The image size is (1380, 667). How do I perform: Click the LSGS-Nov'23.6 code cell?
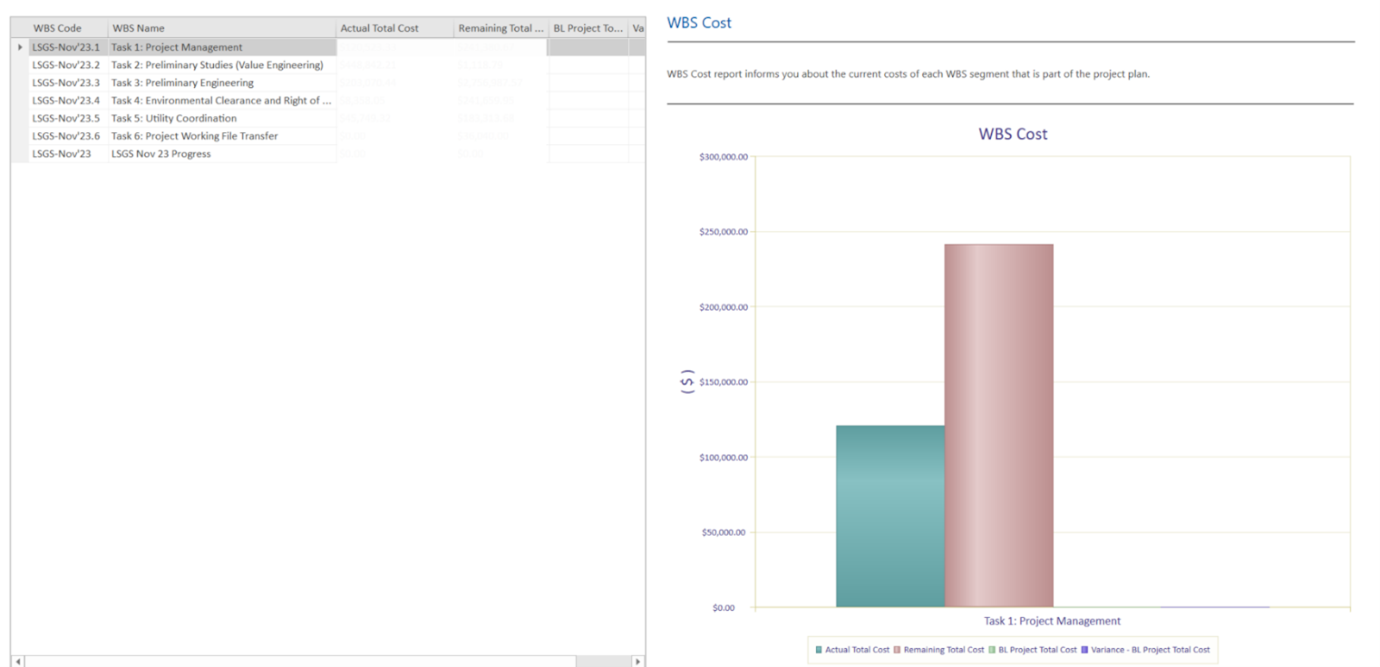(x=68, y=136)
